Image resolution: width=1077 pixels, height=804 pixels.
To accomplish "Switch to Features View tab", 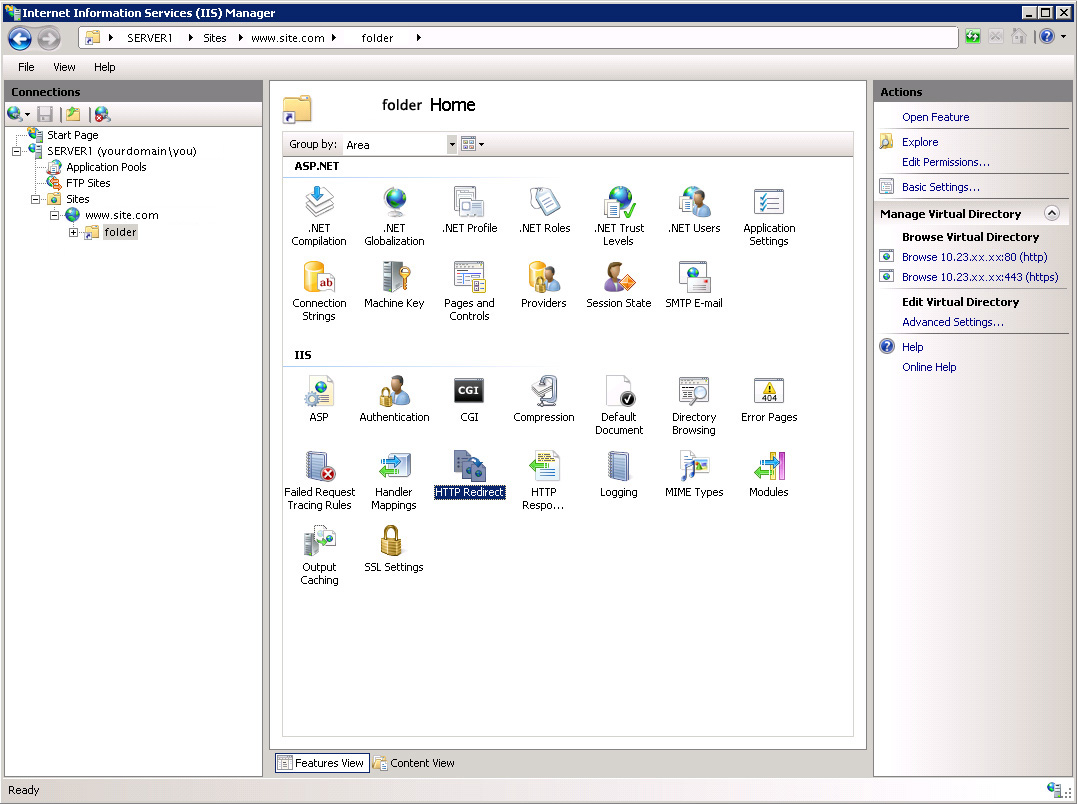I will pyautogui.click(x=322, y=763).
